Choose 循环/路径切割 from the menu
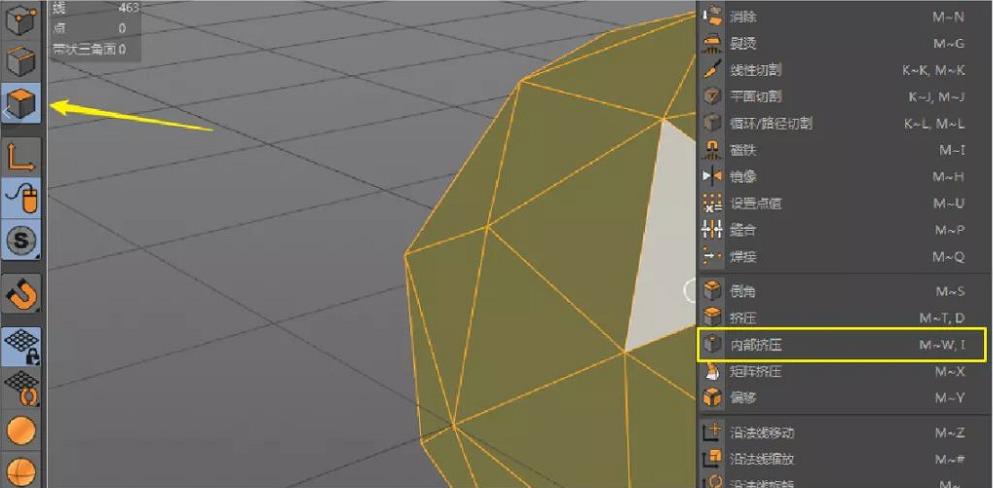 [842, 123]
